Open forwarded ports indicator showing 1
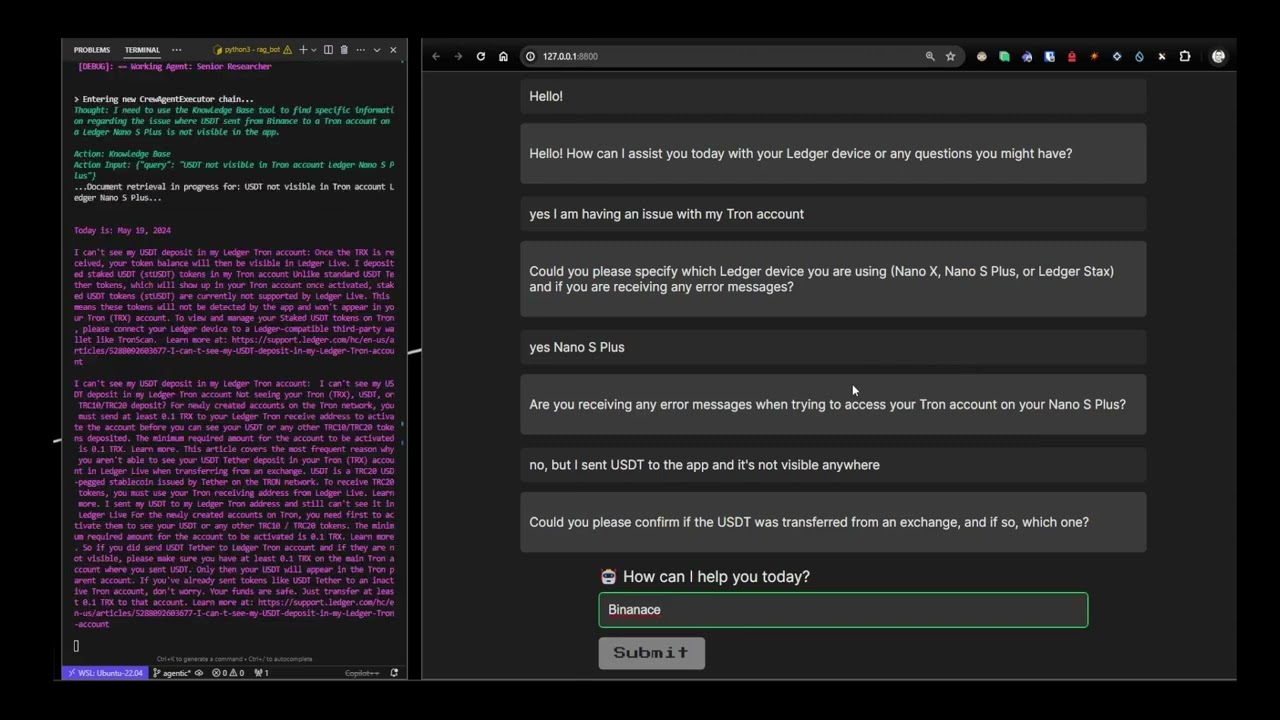The width and height of the screenshot is (1280, 720). click(x=260, y=673)
